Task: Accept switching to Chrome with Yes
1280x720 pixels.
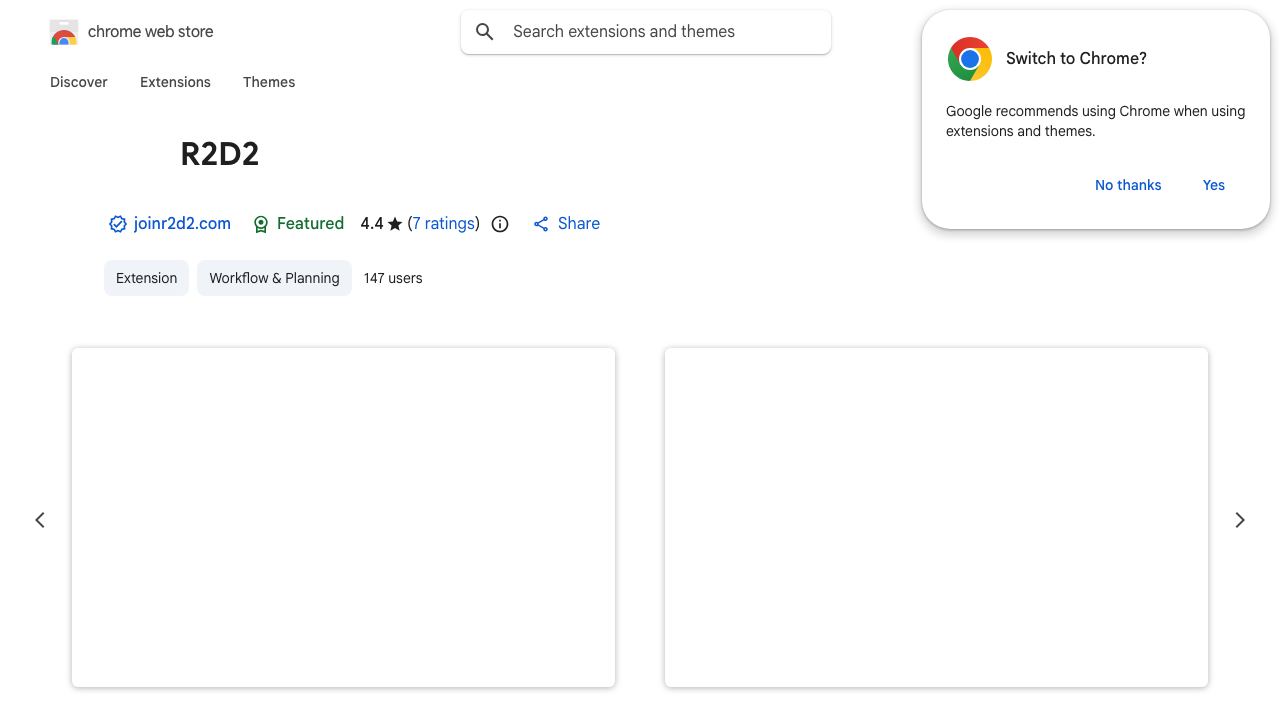Action: [x=1214, y=185]
